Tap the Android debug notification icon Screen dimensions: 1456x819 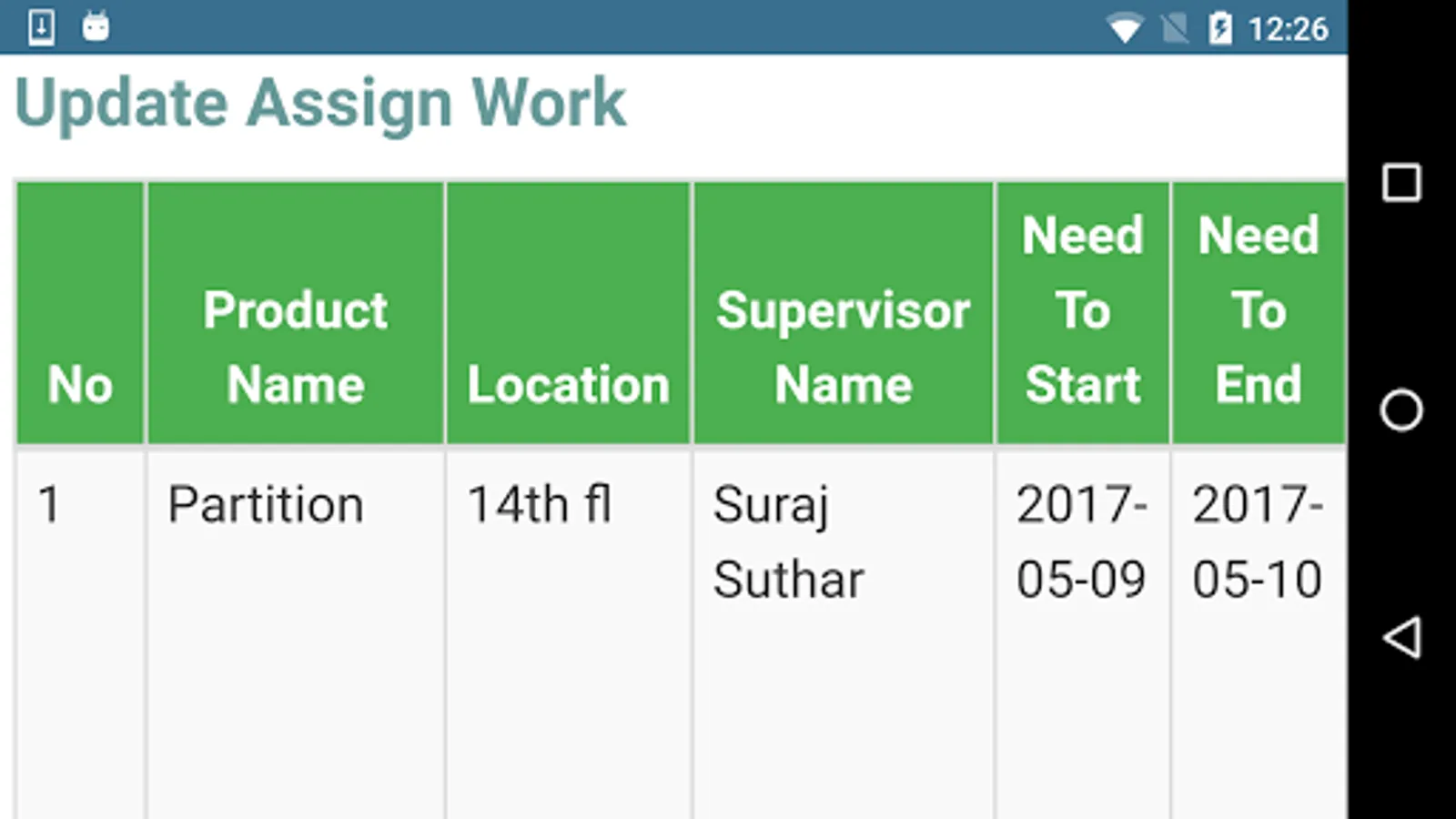click(x=96, y=27)
